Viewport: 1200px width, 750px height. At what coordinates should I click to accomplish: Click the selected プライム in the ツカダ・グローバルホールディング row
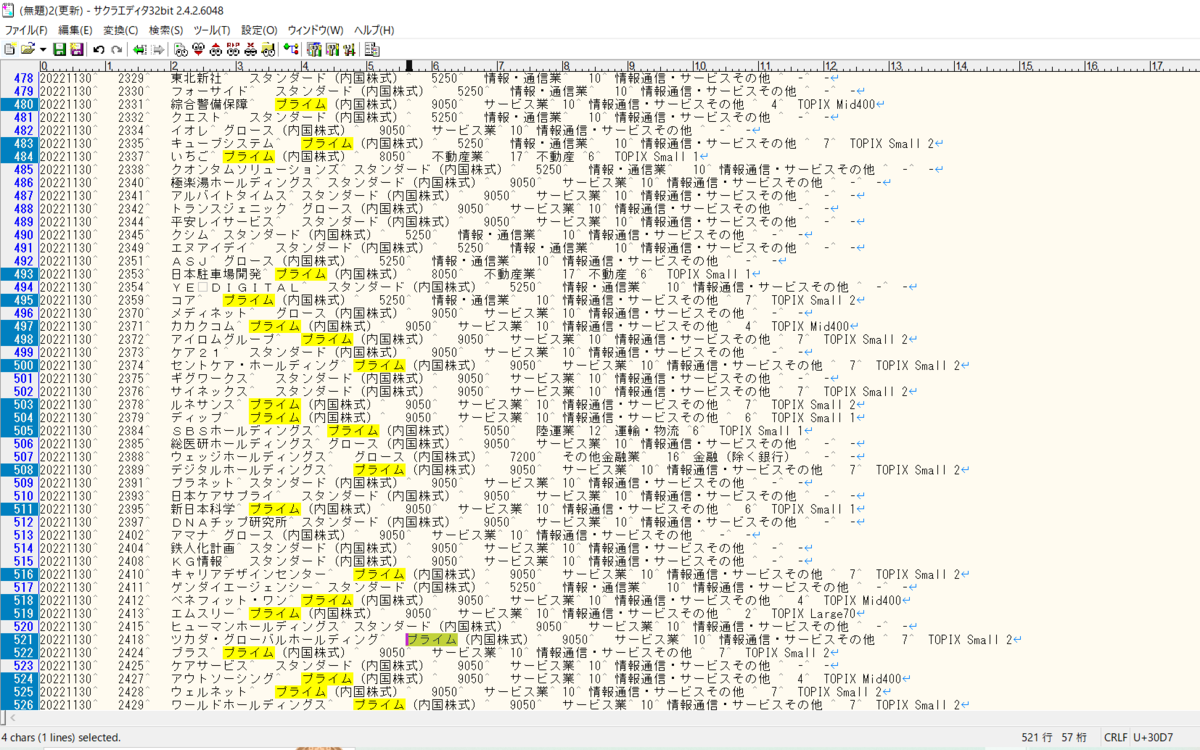pyautogui.click(x=432, y=639)
